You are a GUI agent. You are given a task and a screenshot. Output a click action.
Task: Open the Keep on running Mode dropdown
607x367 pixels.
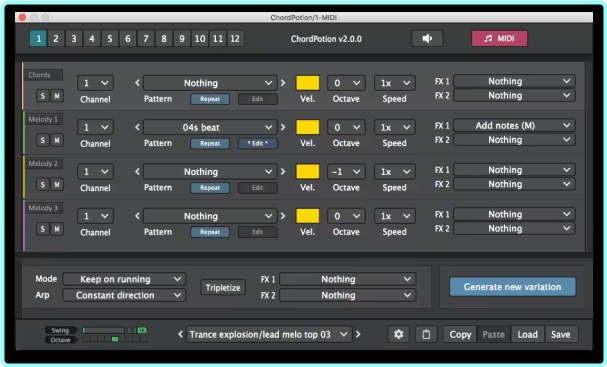[124, 279]
